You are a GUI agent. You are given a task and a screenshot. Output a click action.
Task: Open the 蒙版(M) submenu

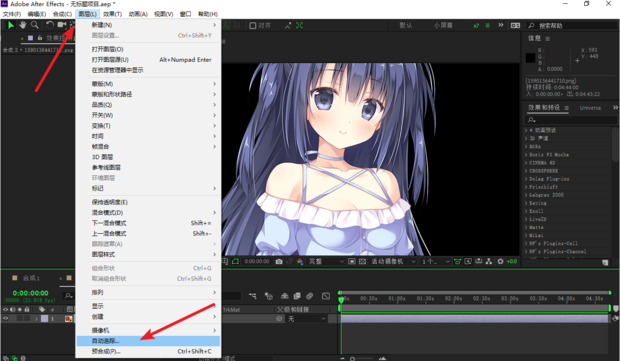(x=148, y=84)
